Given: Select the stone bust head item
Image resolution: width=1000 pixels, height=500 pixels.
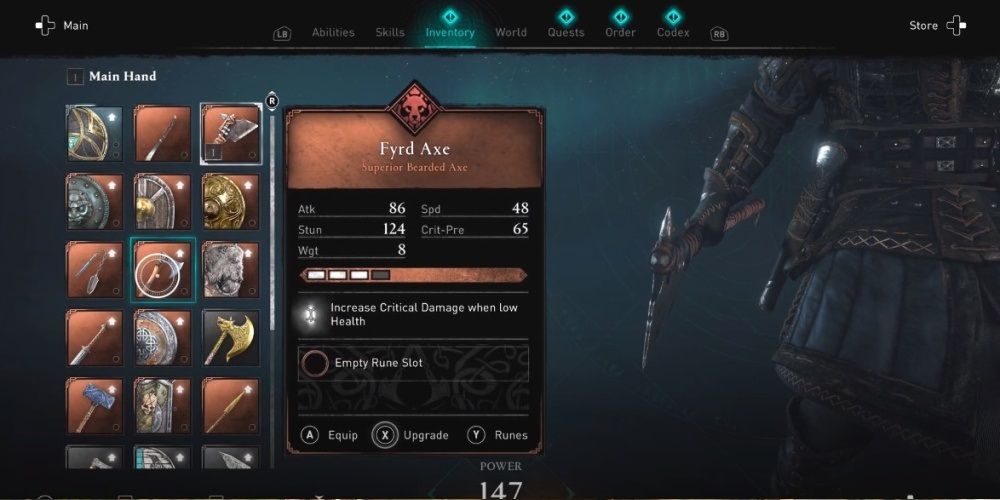Looking at the screenshot, I should tap(231, 270).
